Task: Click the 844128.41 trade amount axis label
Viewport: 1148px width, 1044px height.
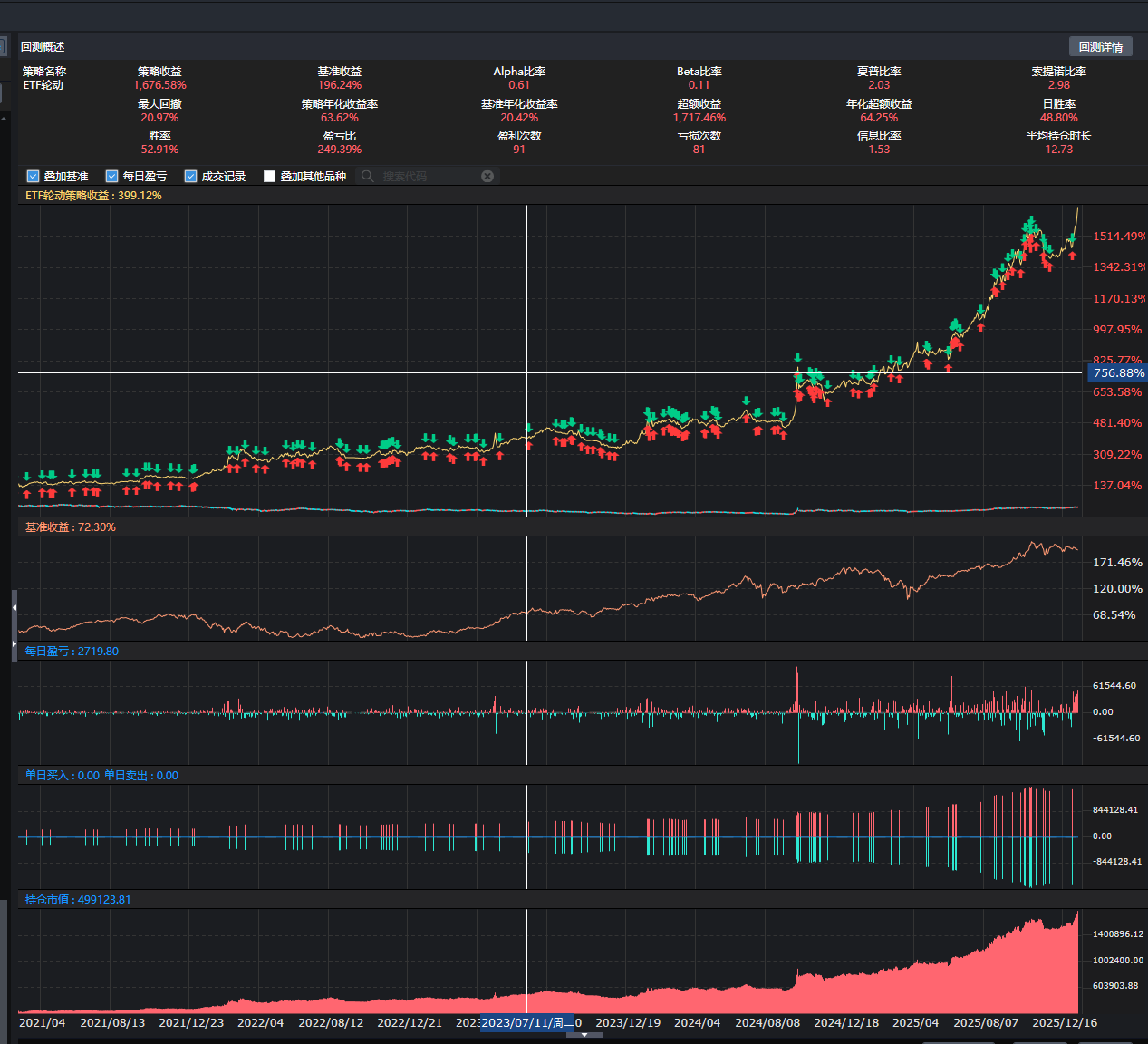Action: [1115, 810]
